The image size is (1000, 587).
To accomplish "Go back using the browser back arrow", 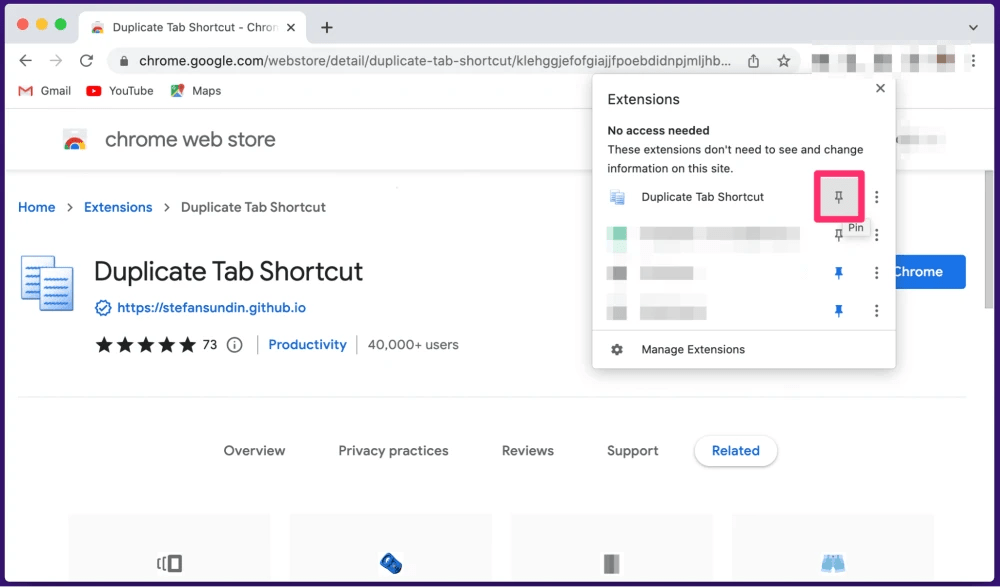I will [25, 60].
